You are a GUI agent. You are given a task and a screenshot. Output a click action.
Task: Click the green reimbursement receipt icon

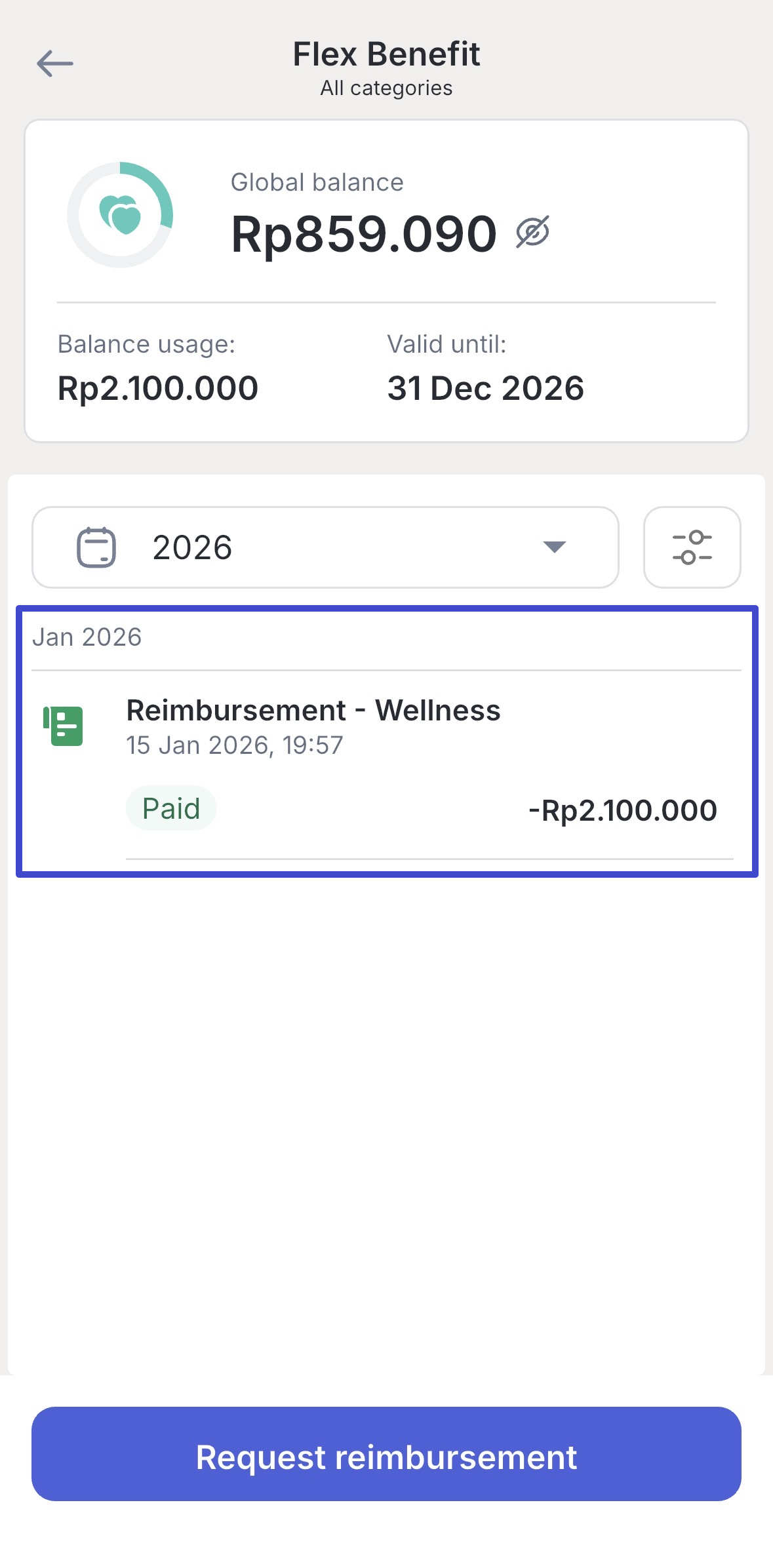coord(64,726)
